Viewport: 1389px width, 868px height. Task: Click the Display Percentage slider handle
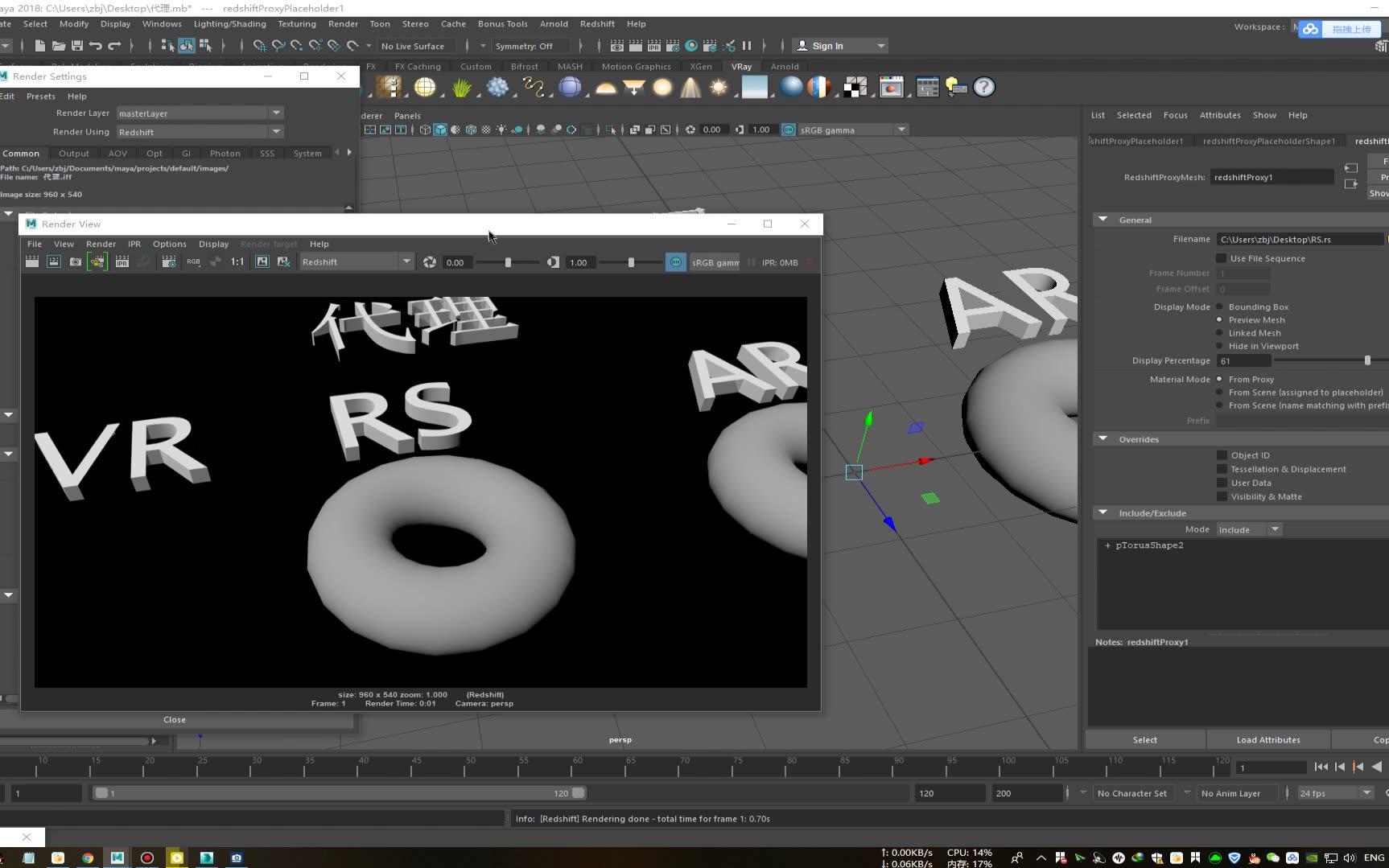point(1367,360)
